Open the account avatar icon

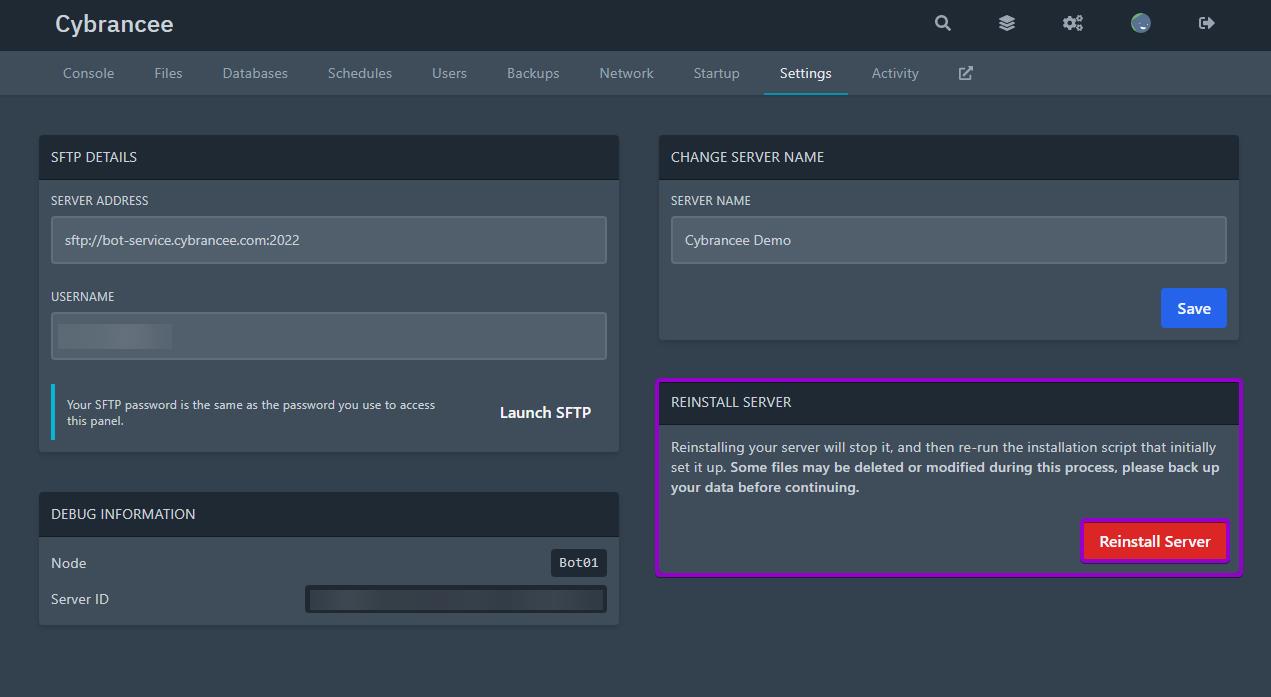1140,23
